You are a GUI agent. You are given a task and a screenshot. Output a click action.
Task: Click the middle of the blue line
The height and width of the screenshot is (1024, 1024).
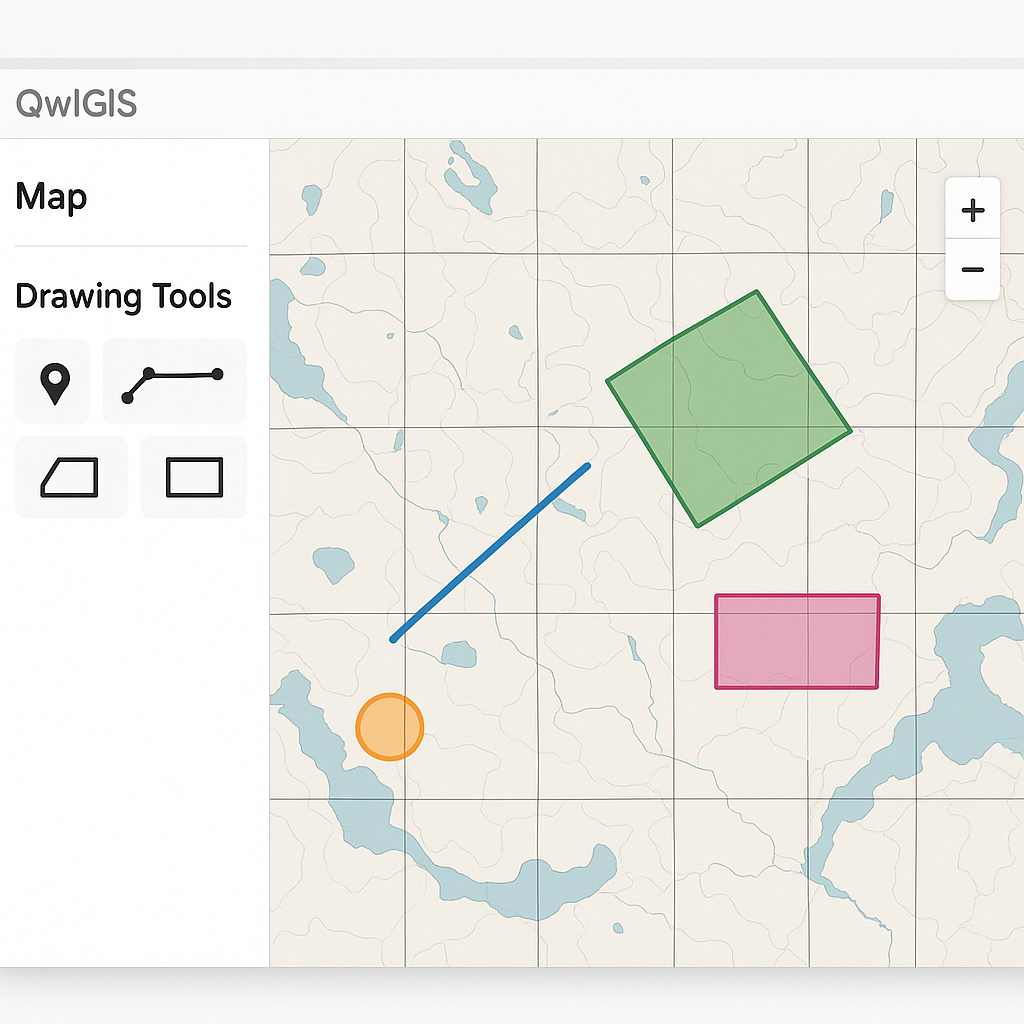[491, 552]
